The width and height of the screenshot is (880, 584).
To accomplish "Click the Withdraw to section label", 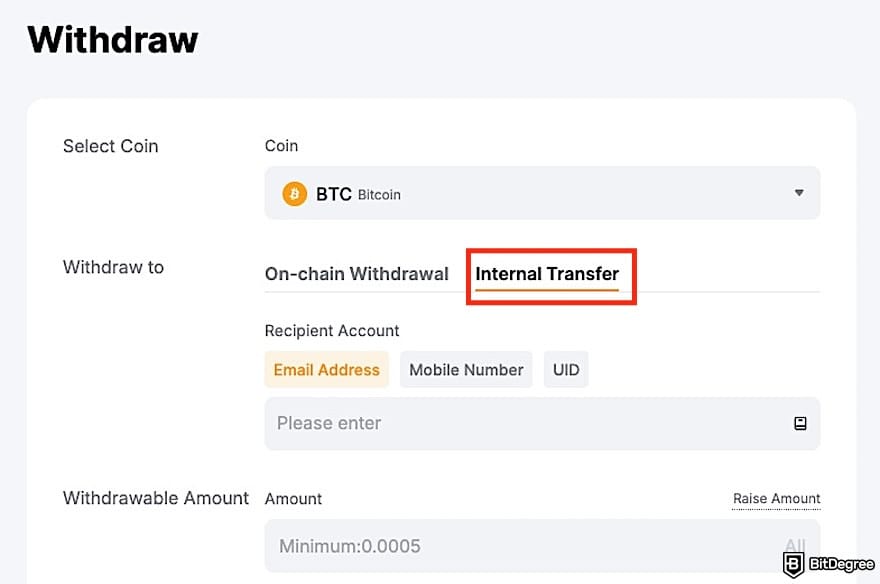I will point(113,267).
